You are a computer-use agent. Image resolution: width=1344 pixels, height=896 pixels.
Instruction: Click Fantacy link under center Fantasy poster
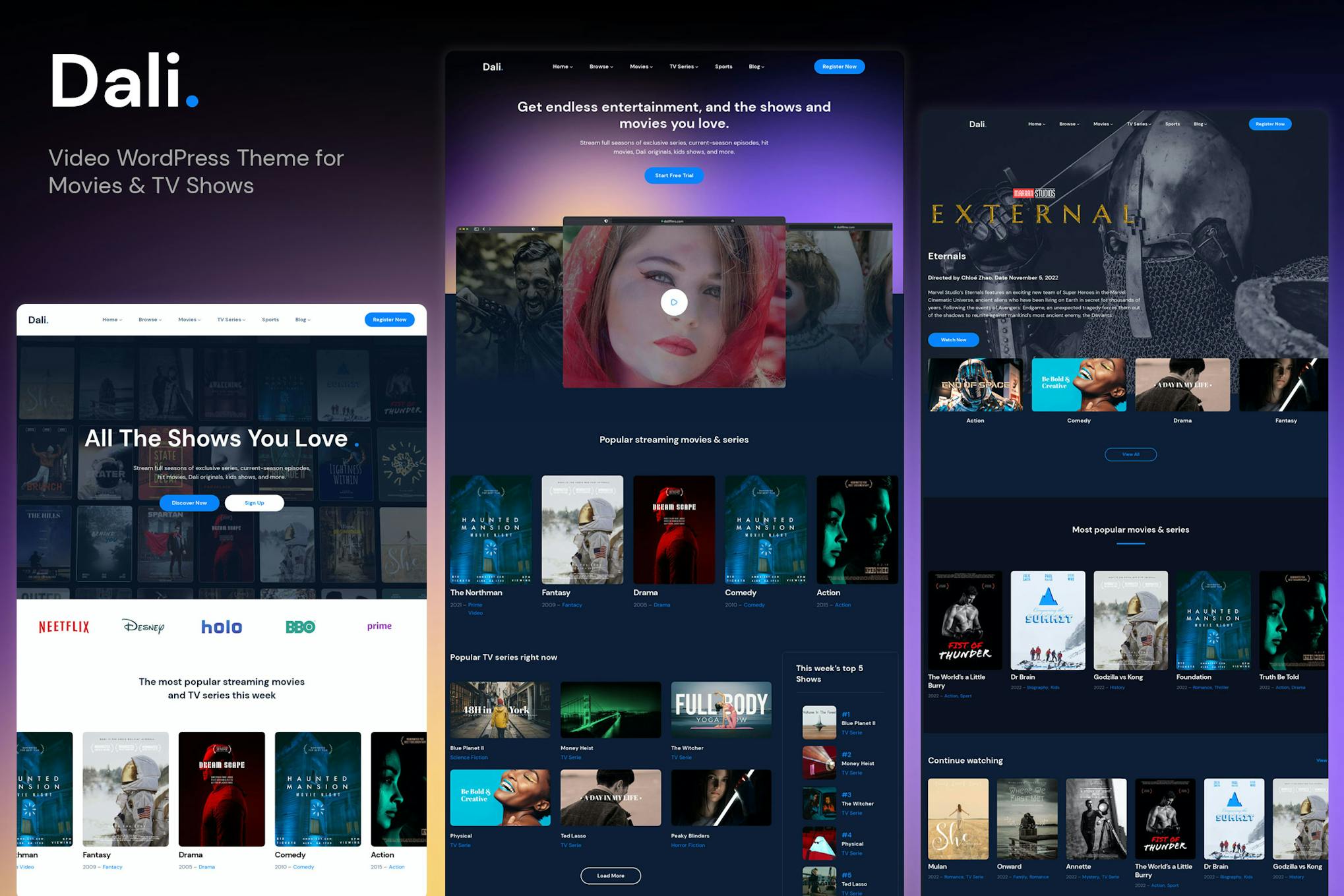tap(572, 605)
